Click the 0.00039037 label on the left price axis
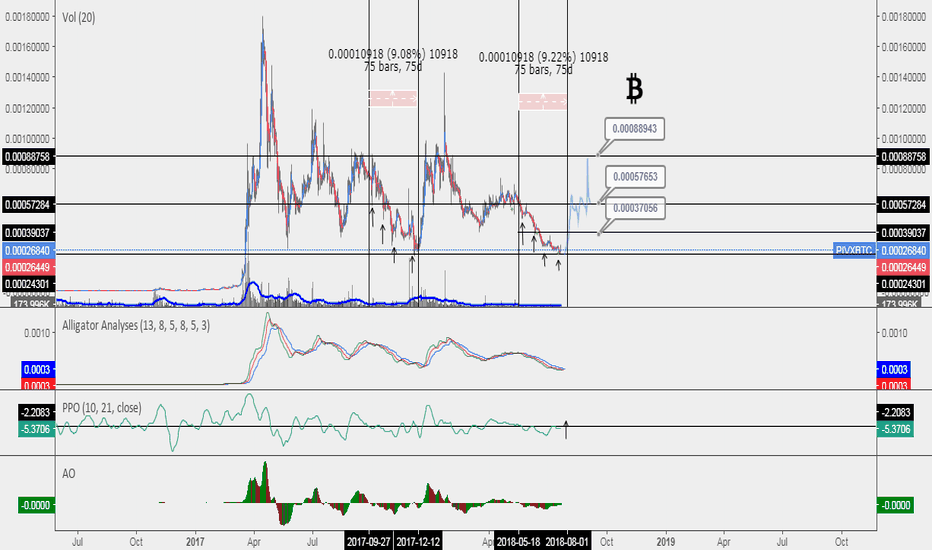 (x=27, y=233)
